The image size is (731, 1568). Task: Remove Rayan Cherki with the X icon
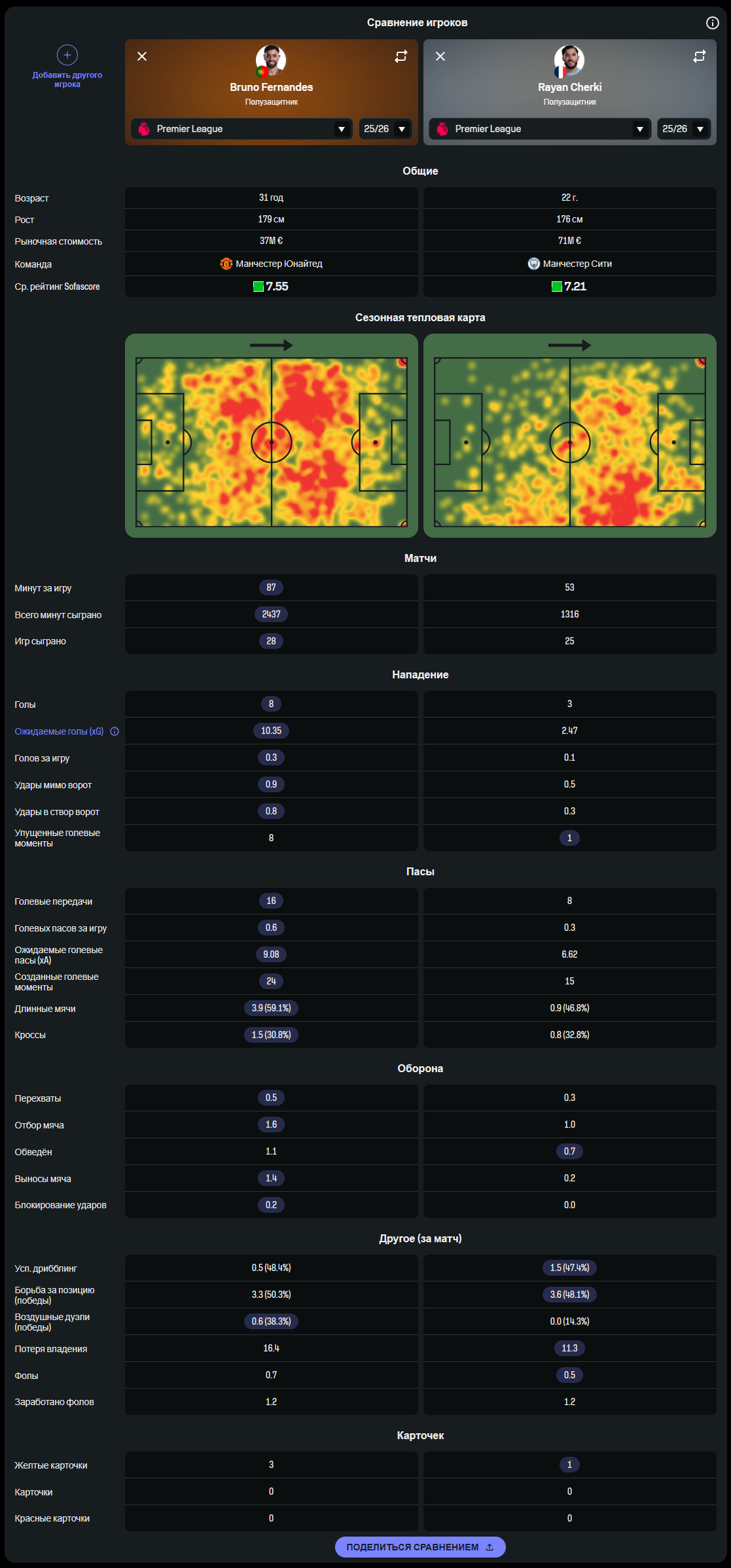tap(440, 56)
